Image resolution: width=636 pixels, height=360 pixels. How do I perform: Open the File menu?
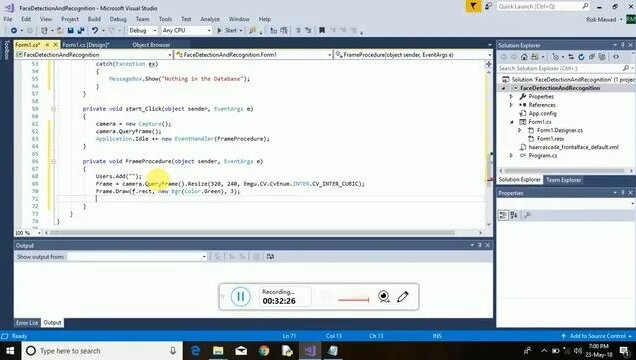pos(8,19)
